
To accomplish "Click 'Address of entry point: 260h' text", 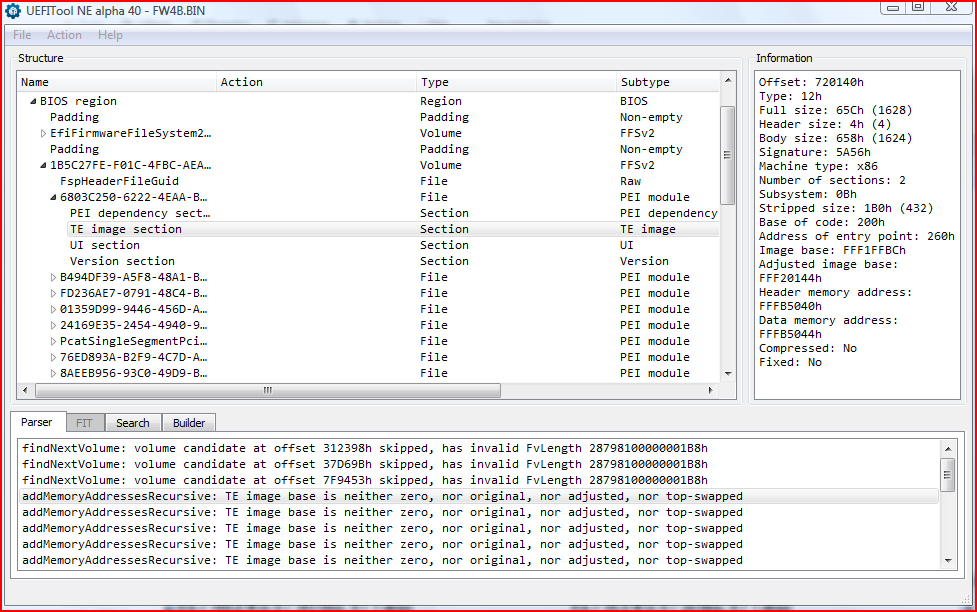I will coord(857,236).
